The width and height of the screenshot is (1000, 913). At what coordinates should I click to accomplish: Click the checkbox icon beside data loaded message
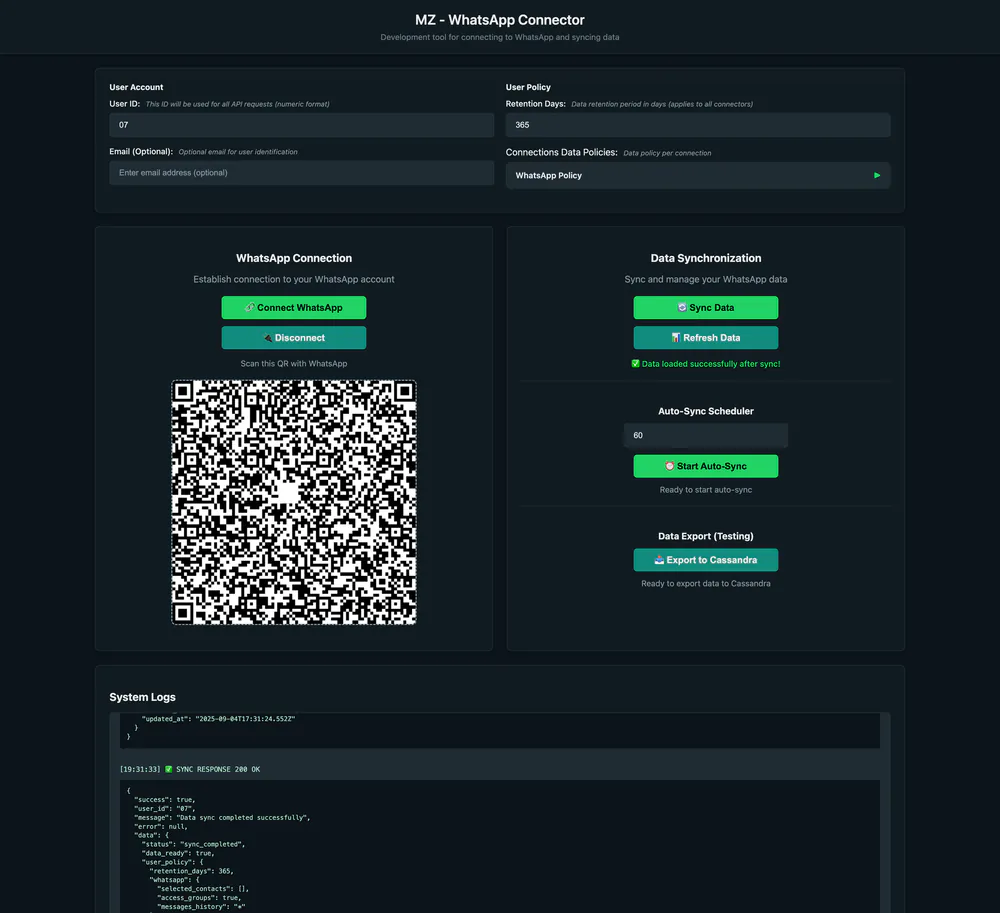coord(637,363)
